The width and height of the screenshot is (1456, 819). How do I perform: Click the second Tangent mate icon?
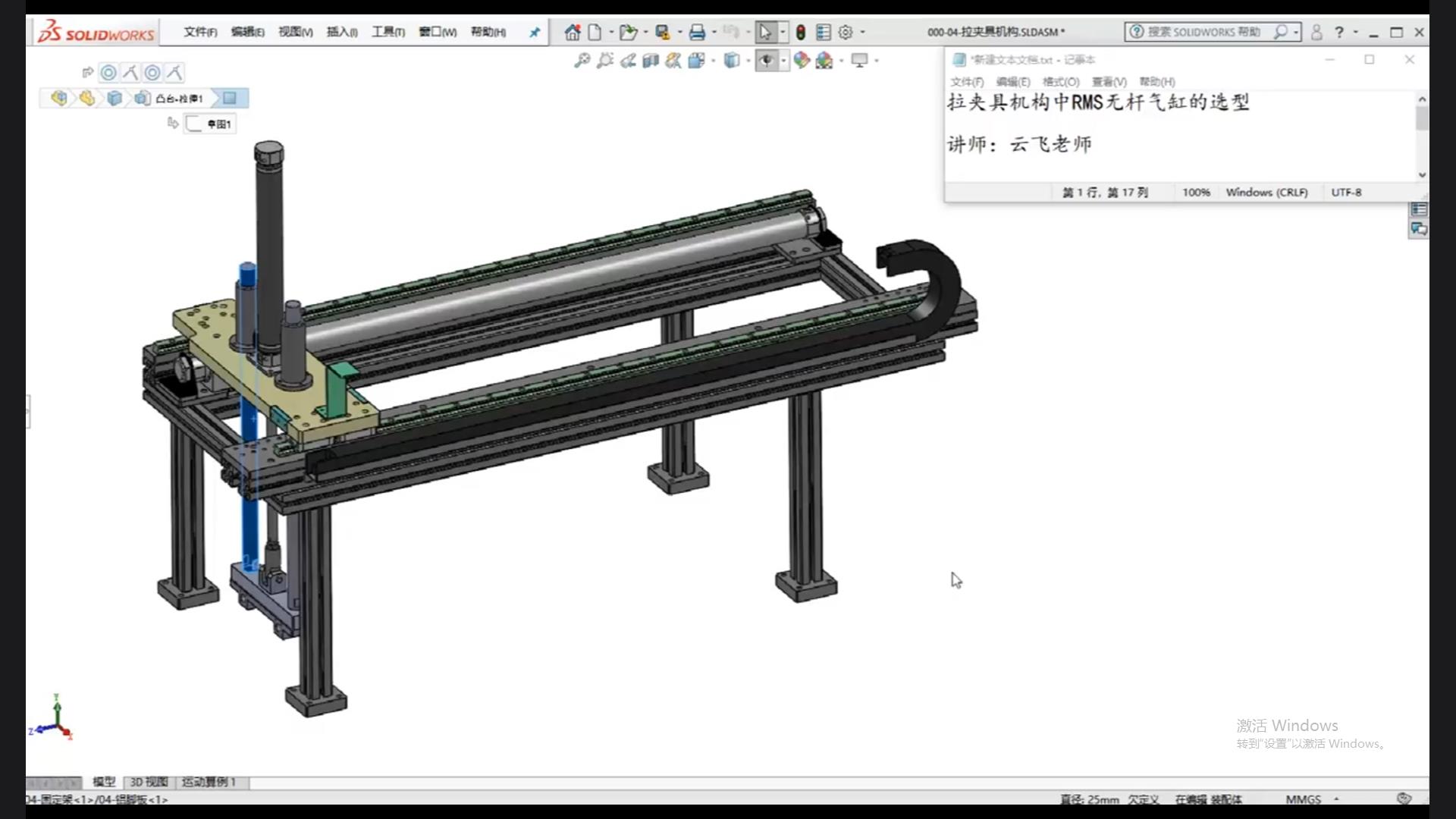click(174, 73)
